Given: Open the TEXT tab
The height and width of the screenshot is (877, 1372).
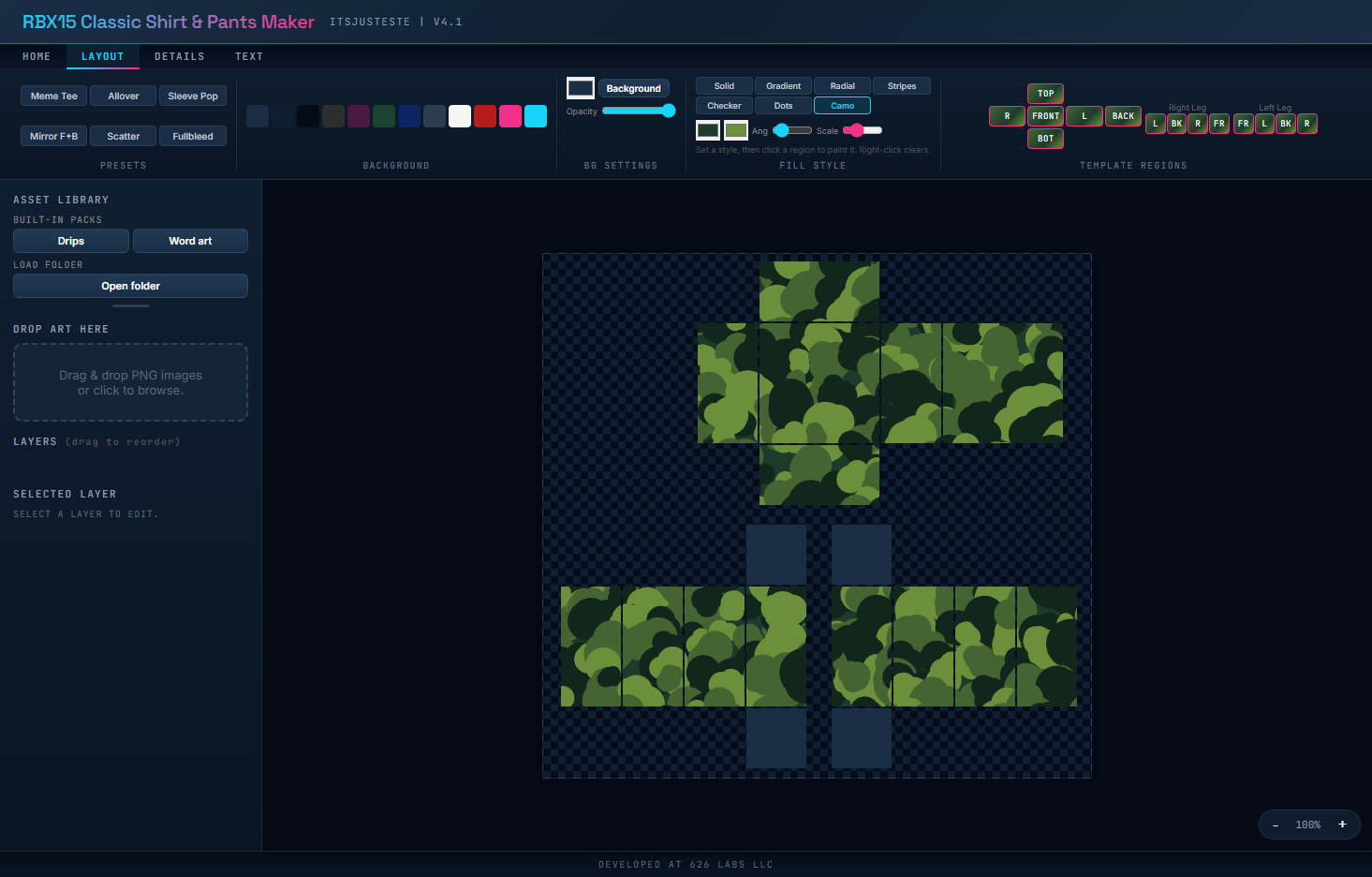Looking at the screenshot, I should click(249, 57).
